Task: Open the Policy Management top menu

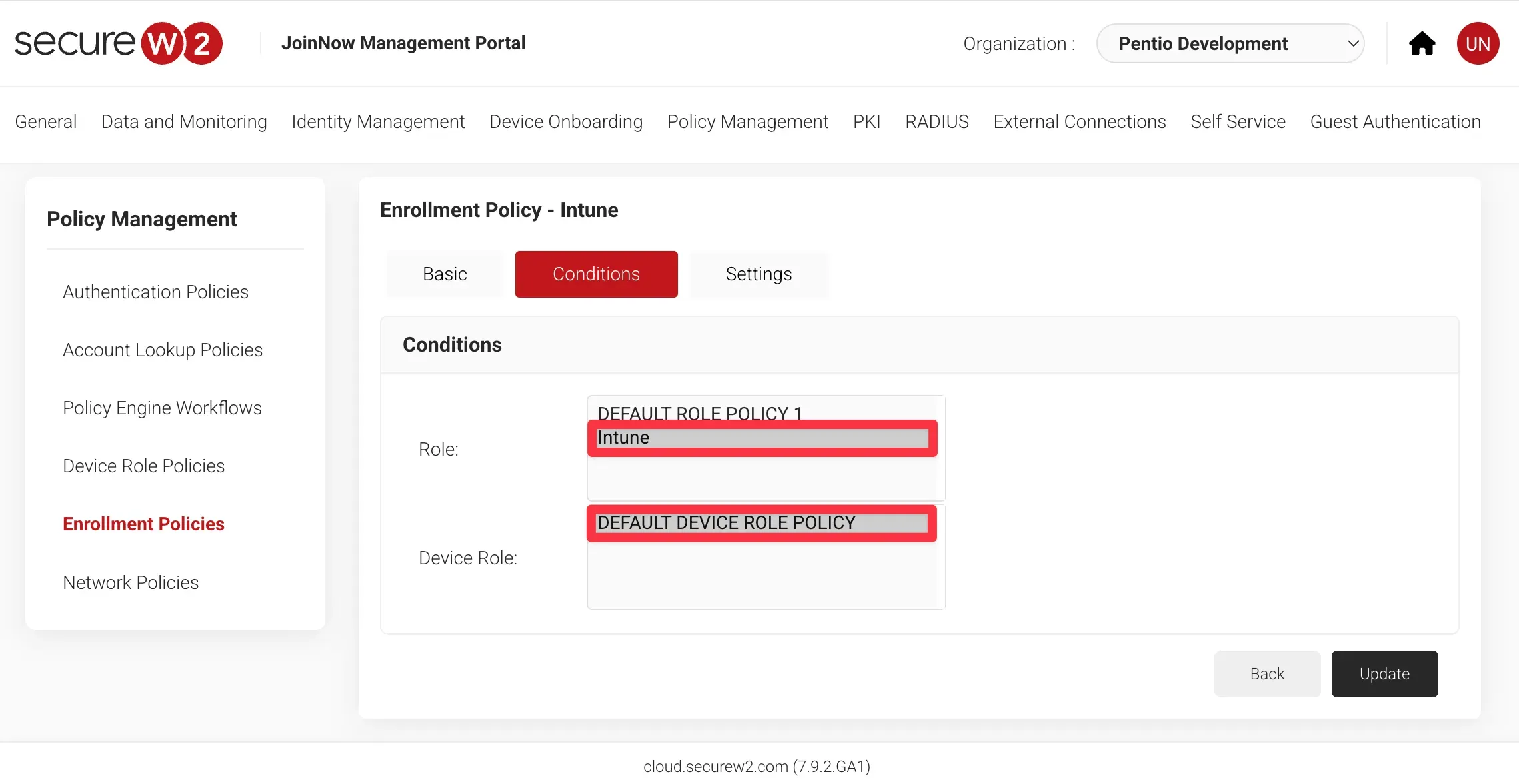Action: coord(747,121)
